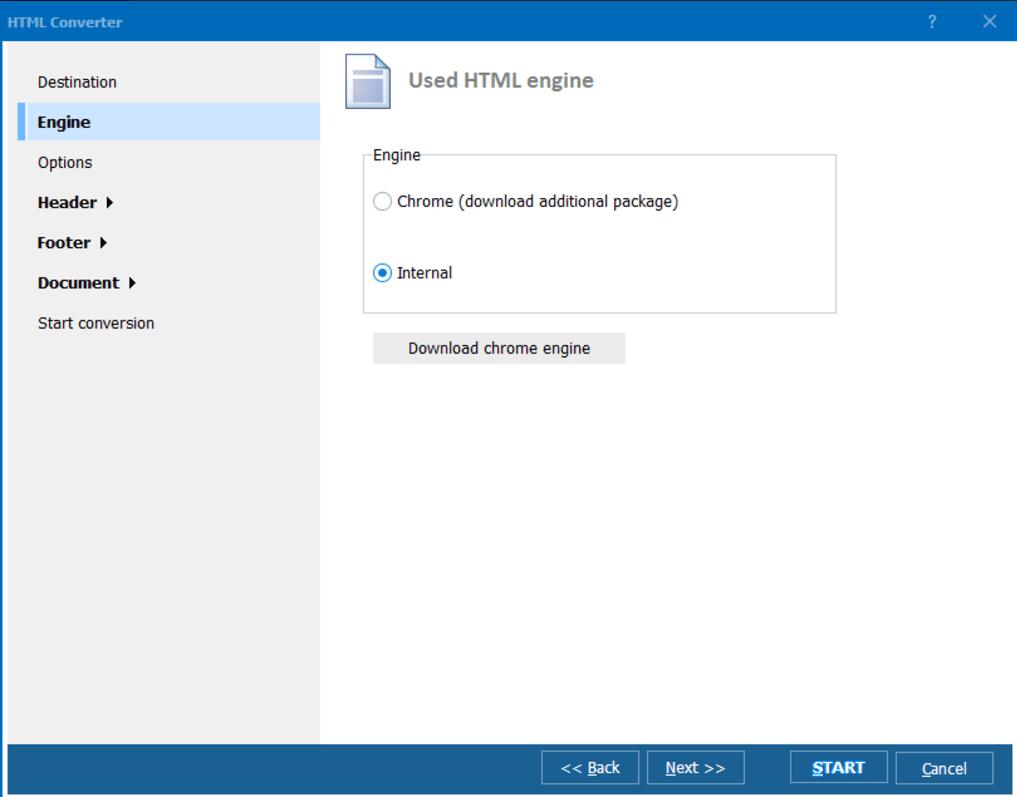Click the page icon beside Used HTML engine
Viewport: 1017px width, 797px height.
367,81
